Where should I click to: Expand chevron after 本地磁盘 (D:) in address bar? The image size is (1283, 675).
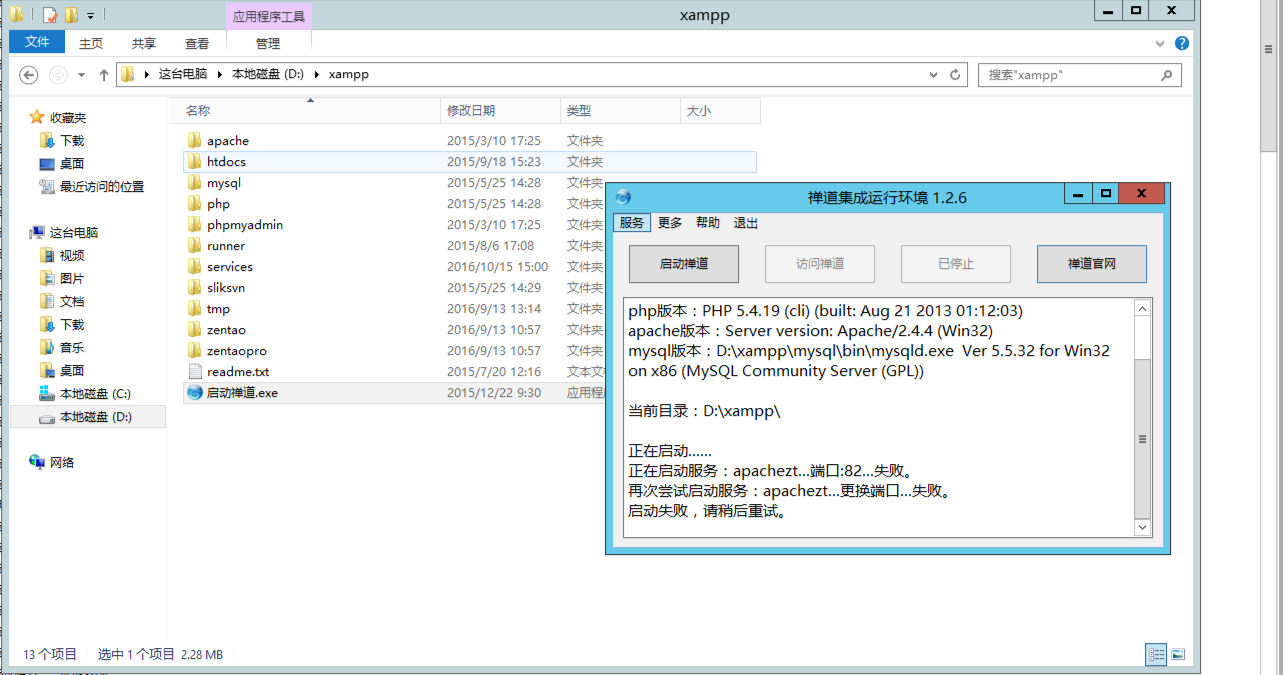pyautogui.click(x=317, y=74)
